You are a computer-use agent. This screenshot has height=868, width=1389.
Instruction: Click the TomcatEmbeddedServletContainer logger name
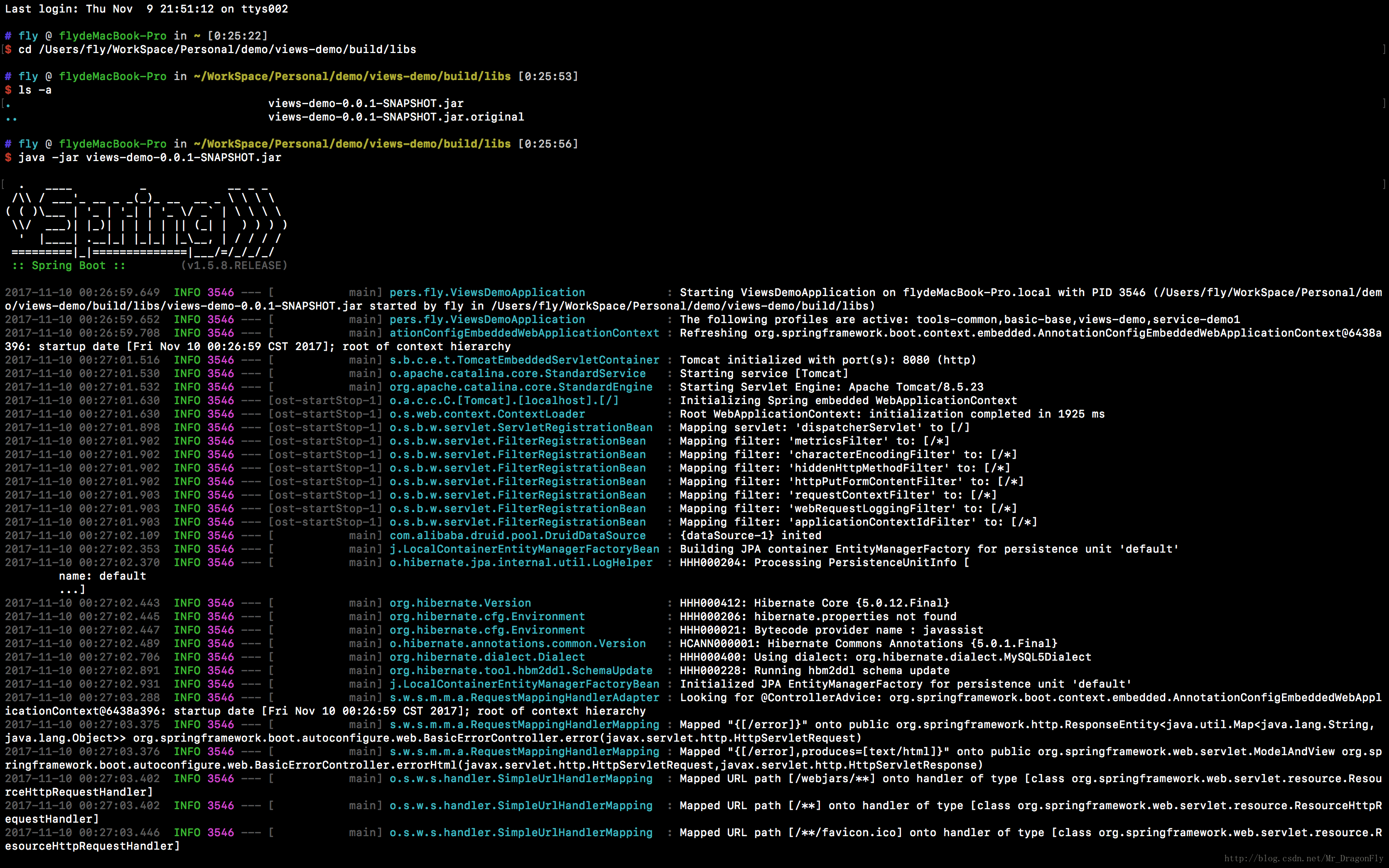coord(524,360)
